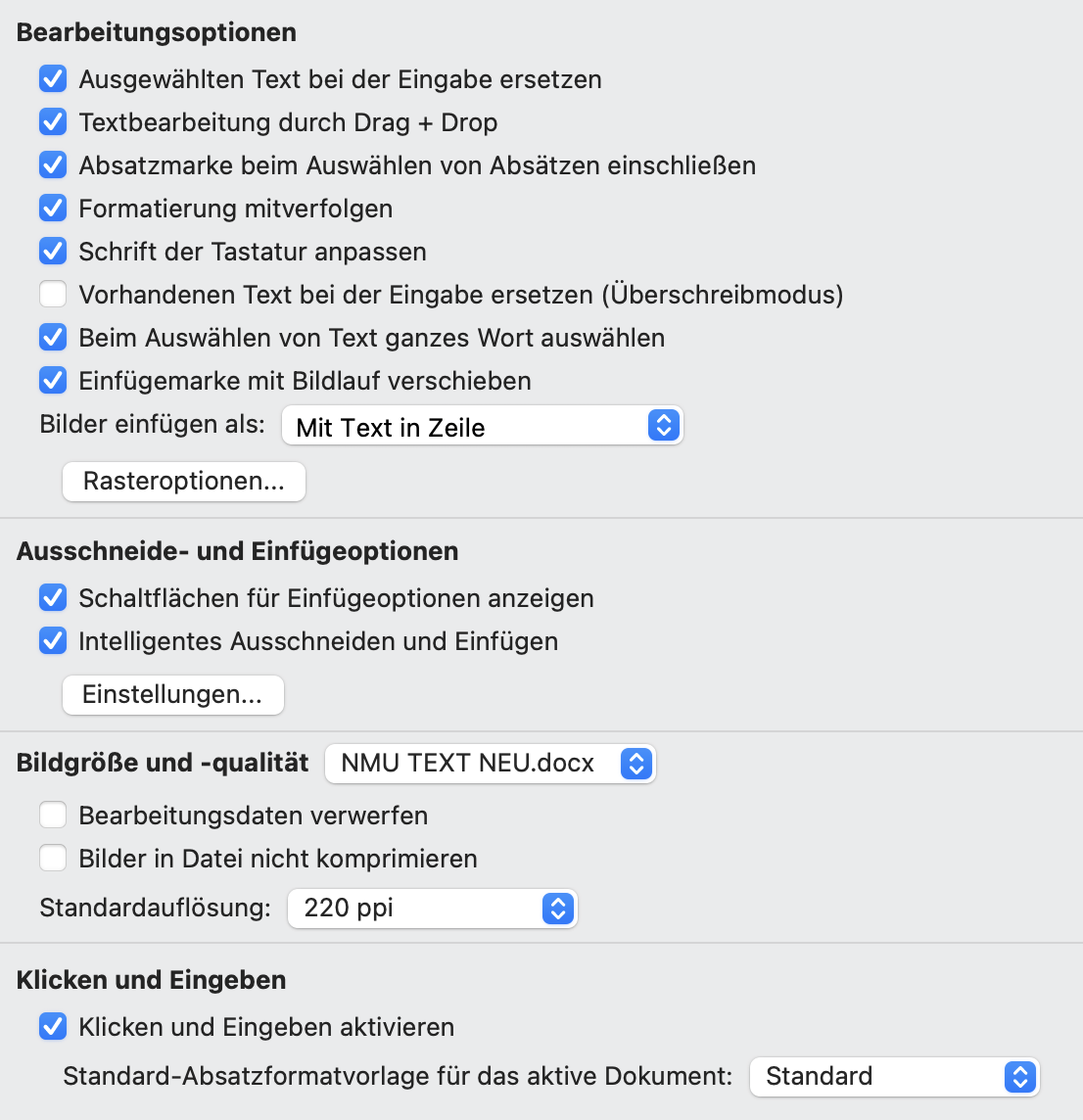The height and width of the screenshot is (1120, 1083).
Task: Toggle 'Intelligentes Ausschneiden und Einfügen'
Action: 53,641
